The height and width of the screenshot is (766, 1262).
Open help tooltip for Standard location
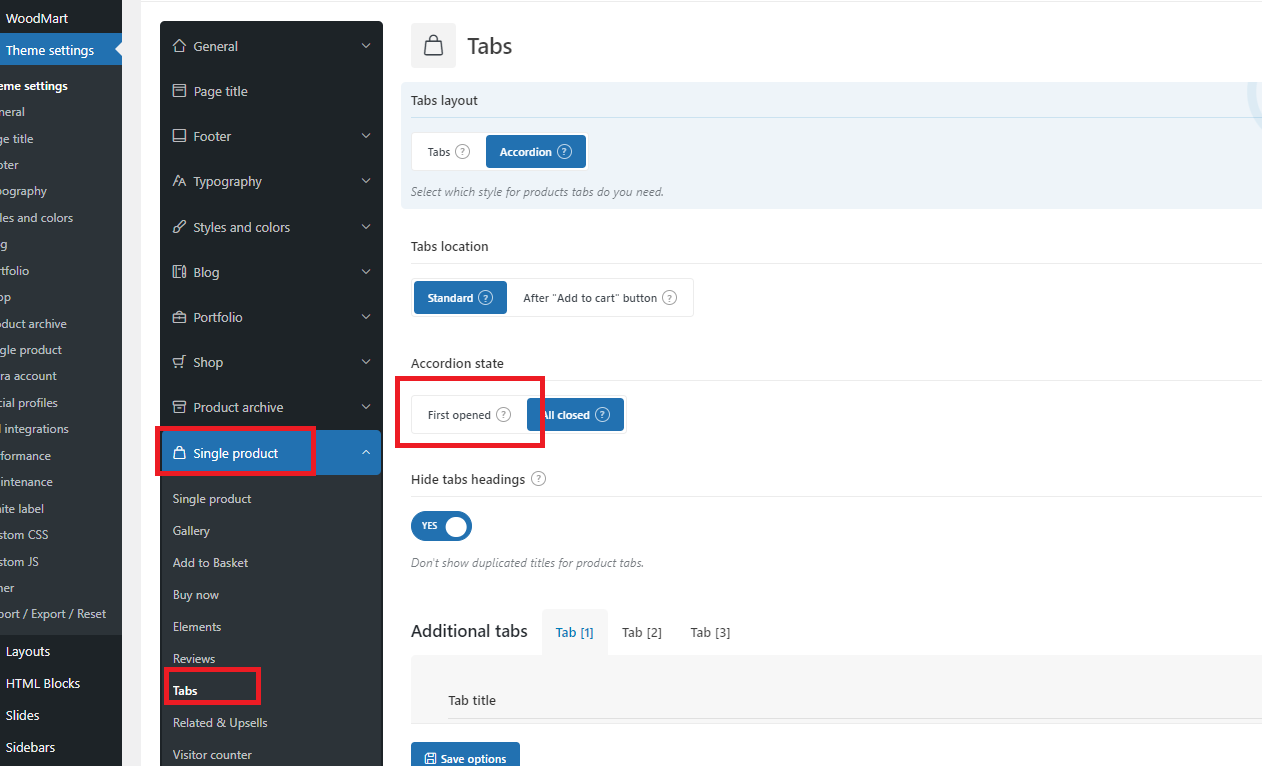pyautogui.click(x=485, y=298)
